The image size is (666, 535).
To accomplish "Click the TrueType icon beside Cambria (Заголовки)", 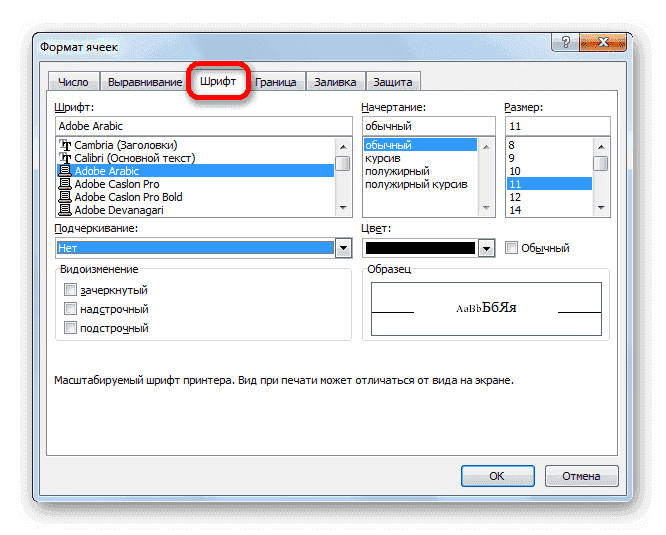I will [x=66, y=145].
